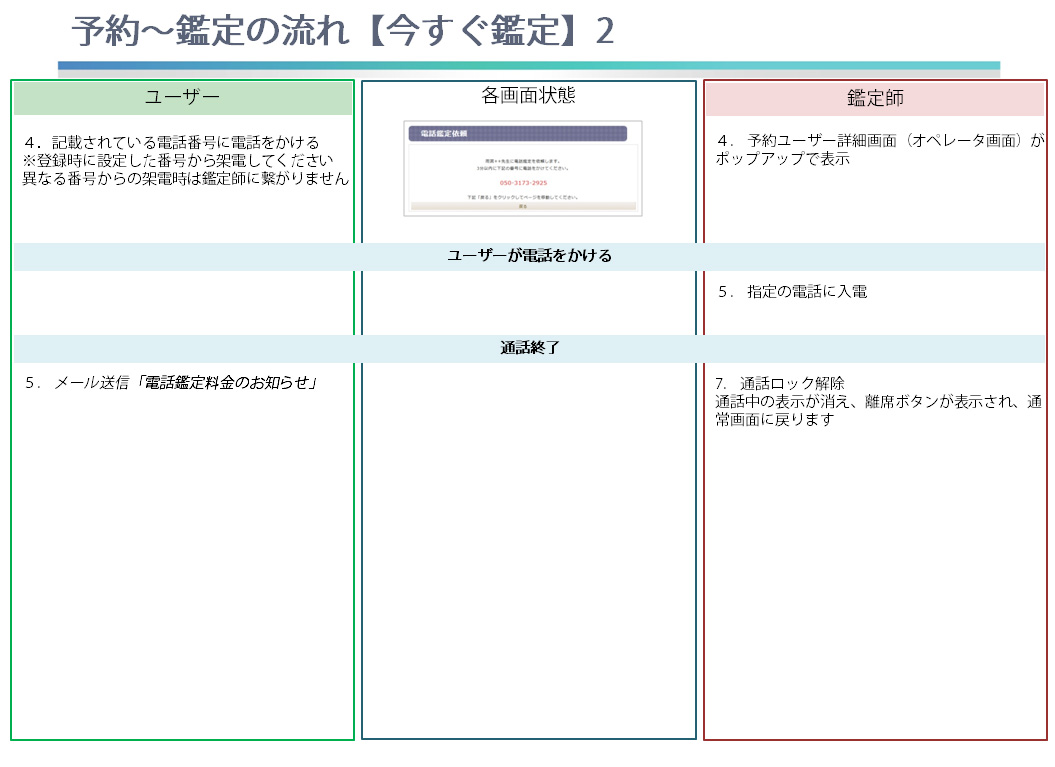Click the 電話鑑定依頼 screen thumbnail
The image size is (1055, 767).
point(523,168)
